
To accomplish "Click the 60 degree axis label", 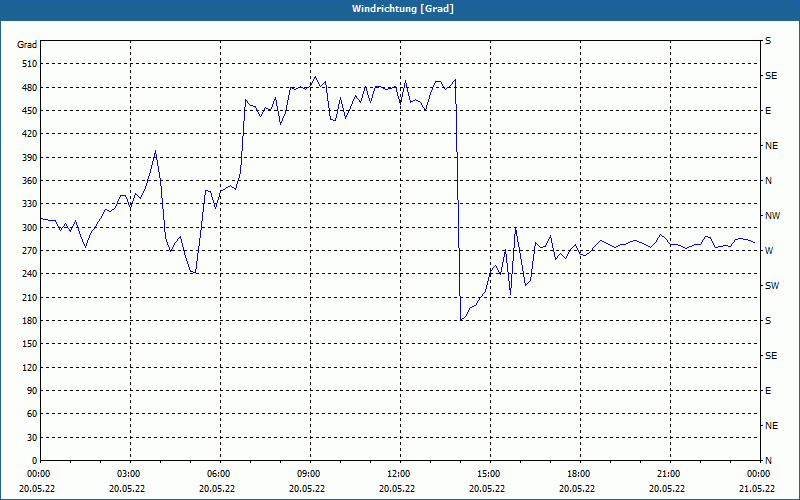I will 32,414.
